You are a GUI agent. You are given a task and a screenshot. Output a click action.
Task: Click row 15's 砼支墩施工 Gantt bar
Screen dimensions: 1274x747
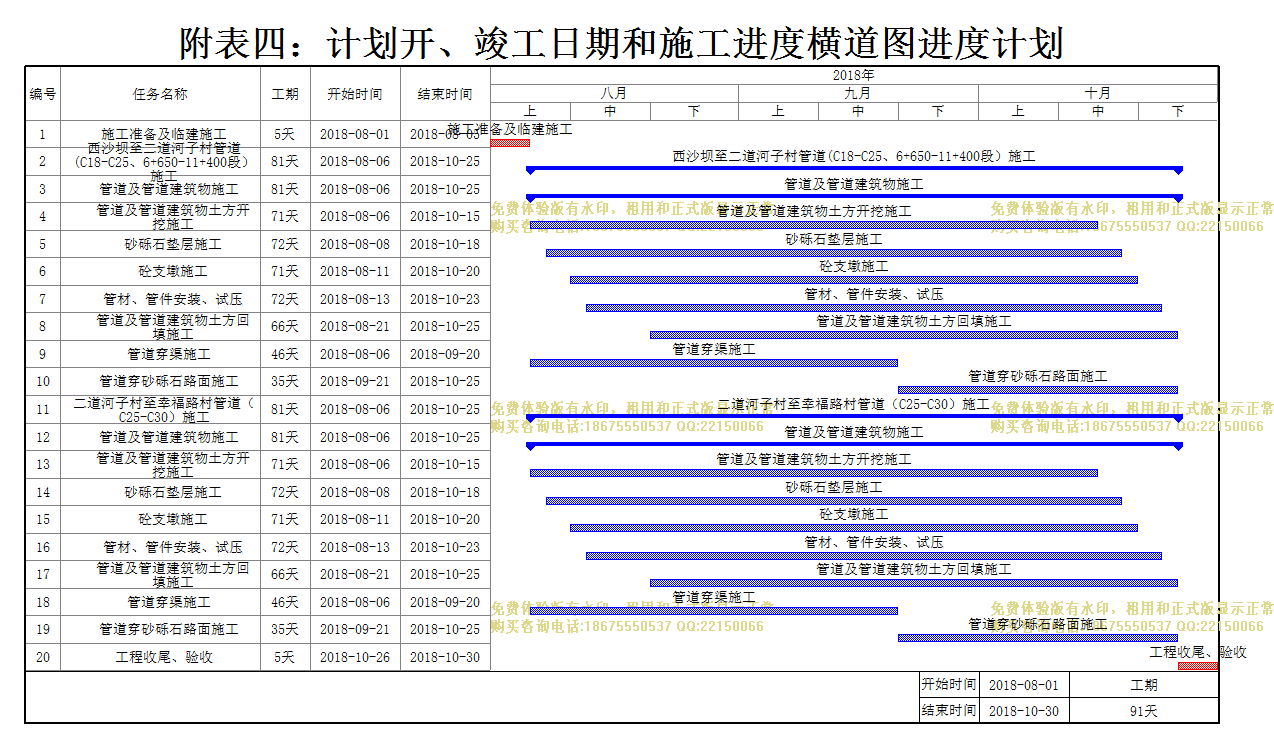(x=854, y=528)
